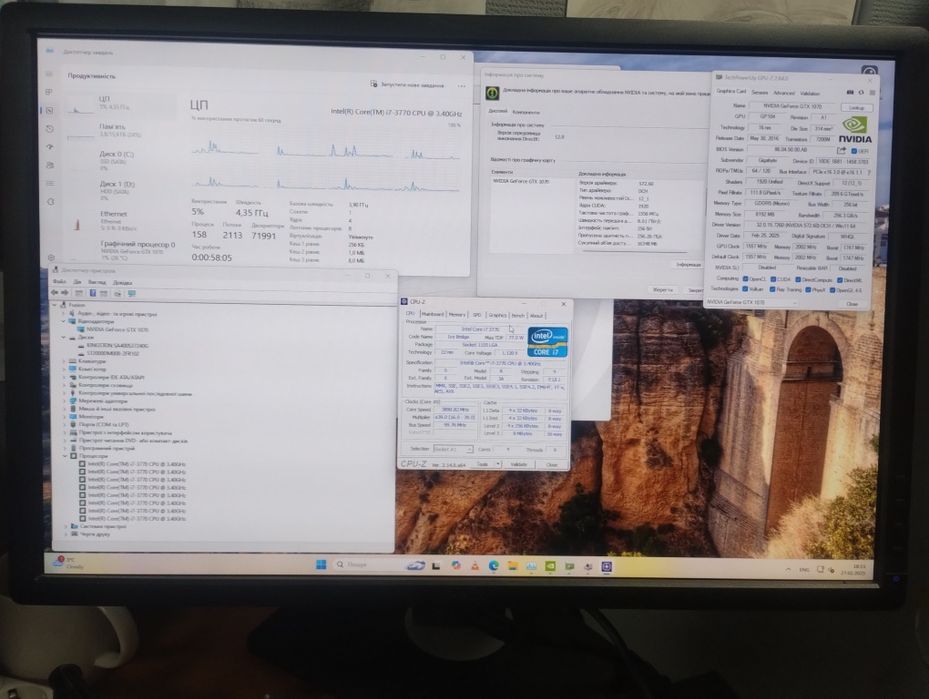Open the App history icon in Task Manager sidebar

(50, 129)
